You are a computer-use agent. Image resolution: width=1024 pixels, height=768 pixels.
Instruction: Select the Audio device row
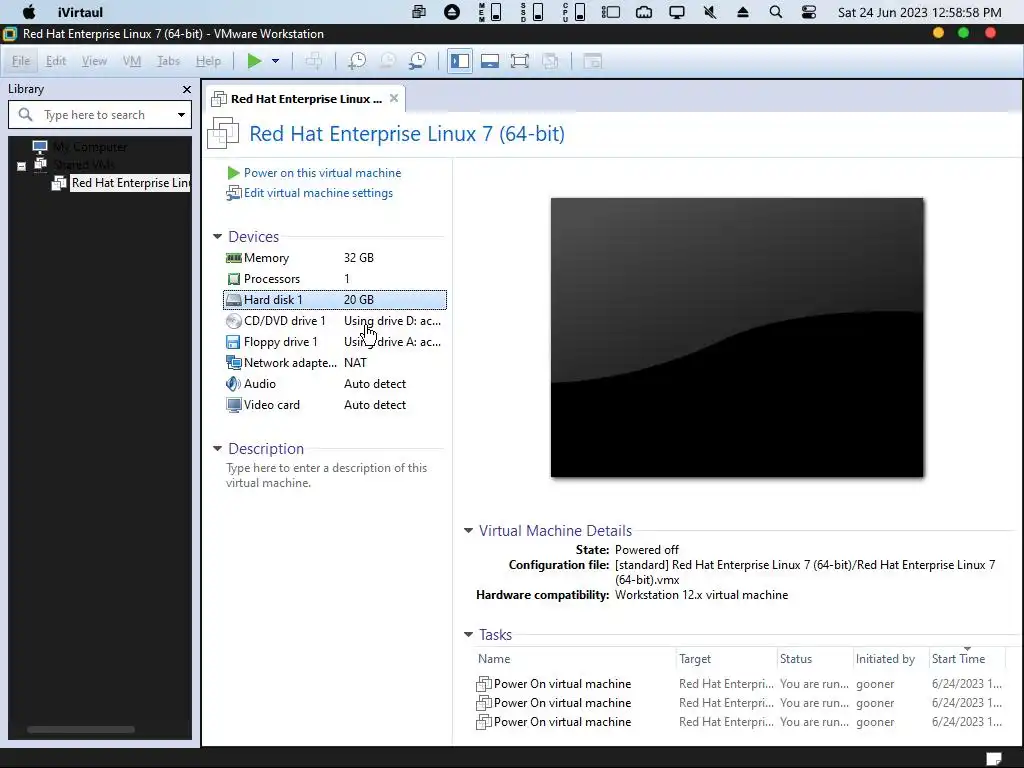(335, 383)
